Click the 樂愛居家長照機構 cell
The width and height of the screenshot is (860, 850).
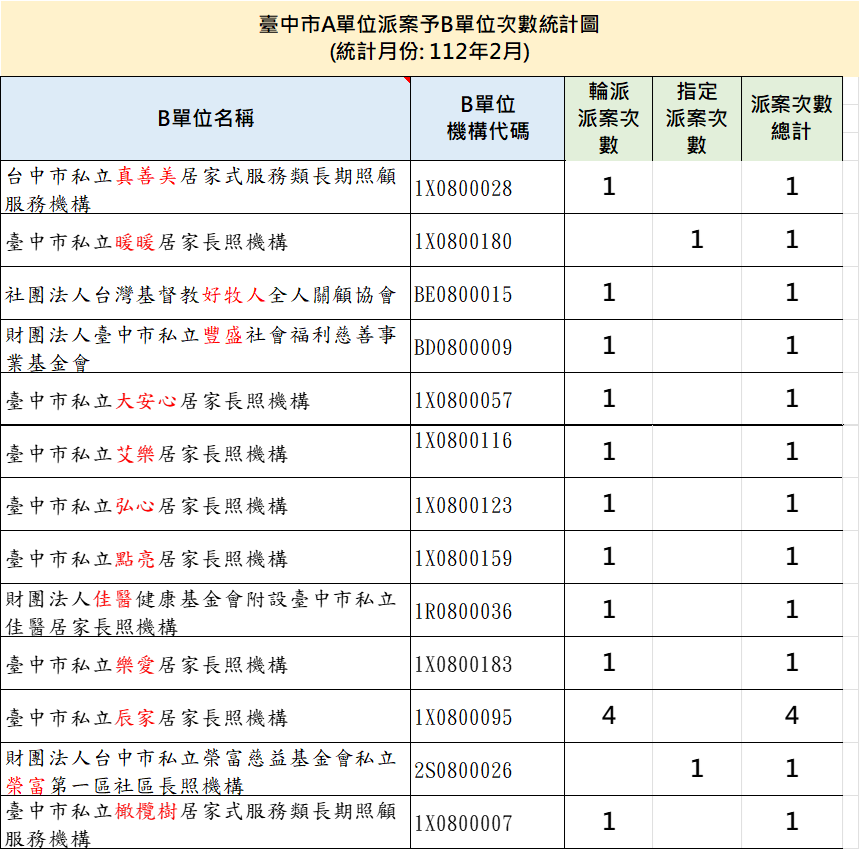(x=206, y=664)
